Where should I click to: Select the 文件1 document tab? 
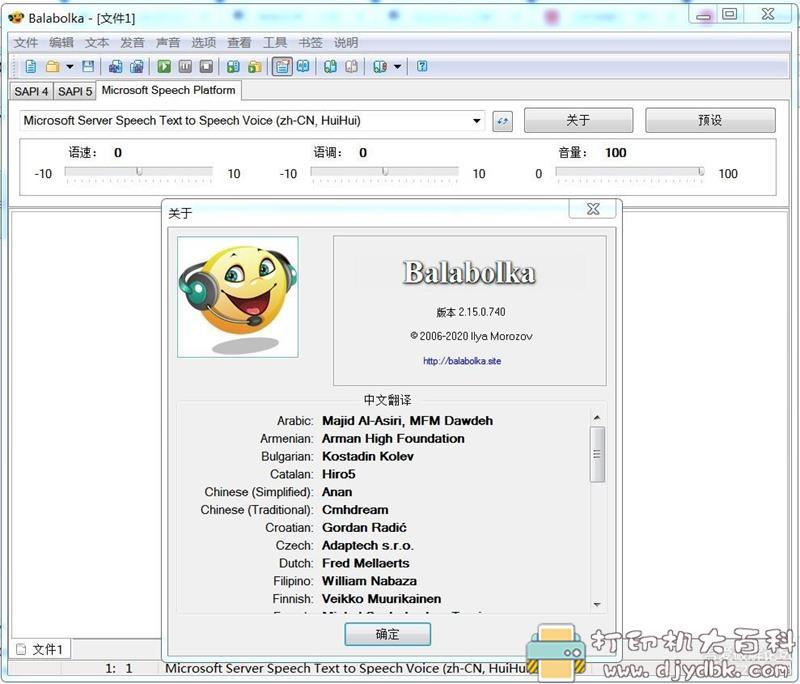[40, 649]
